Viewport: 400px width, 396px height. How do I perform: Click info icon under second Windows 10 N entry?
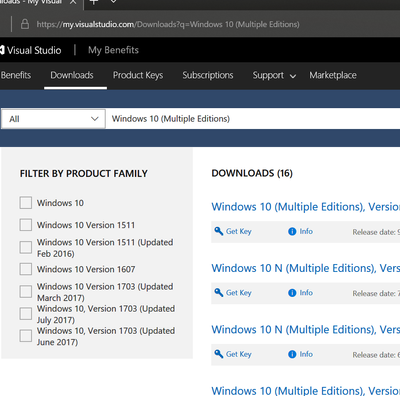coord(292,354)
